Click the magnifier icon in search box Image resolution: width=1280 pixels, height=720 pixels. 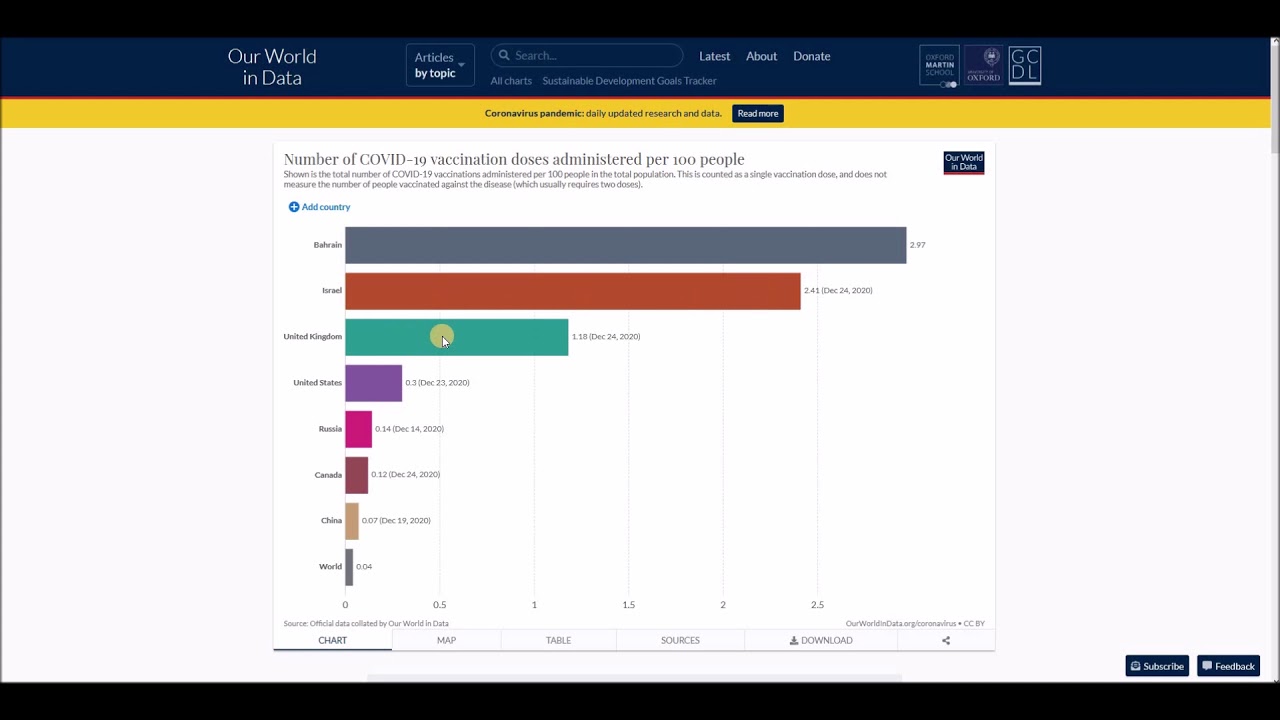[504, 56]
